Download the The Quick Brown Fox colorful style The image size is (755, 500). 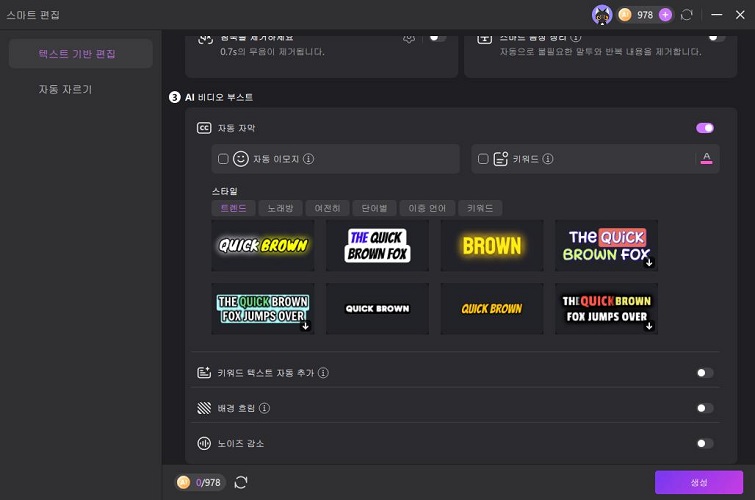(649, 263)
